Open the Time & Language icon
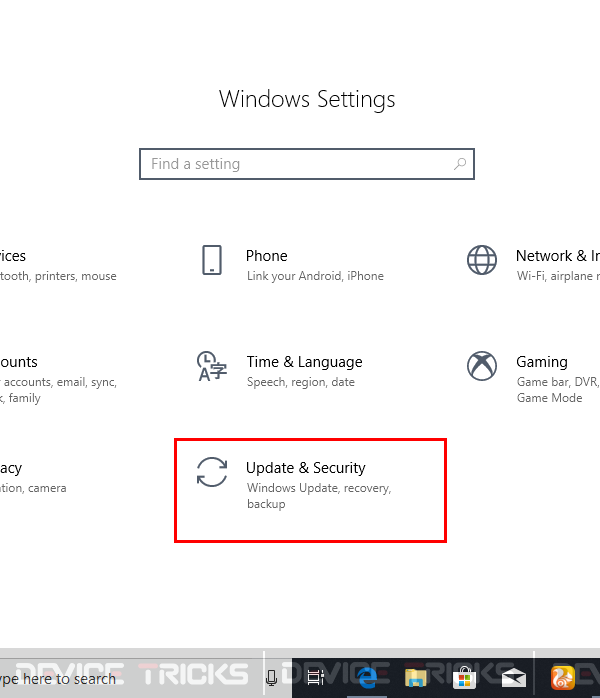 212,366
